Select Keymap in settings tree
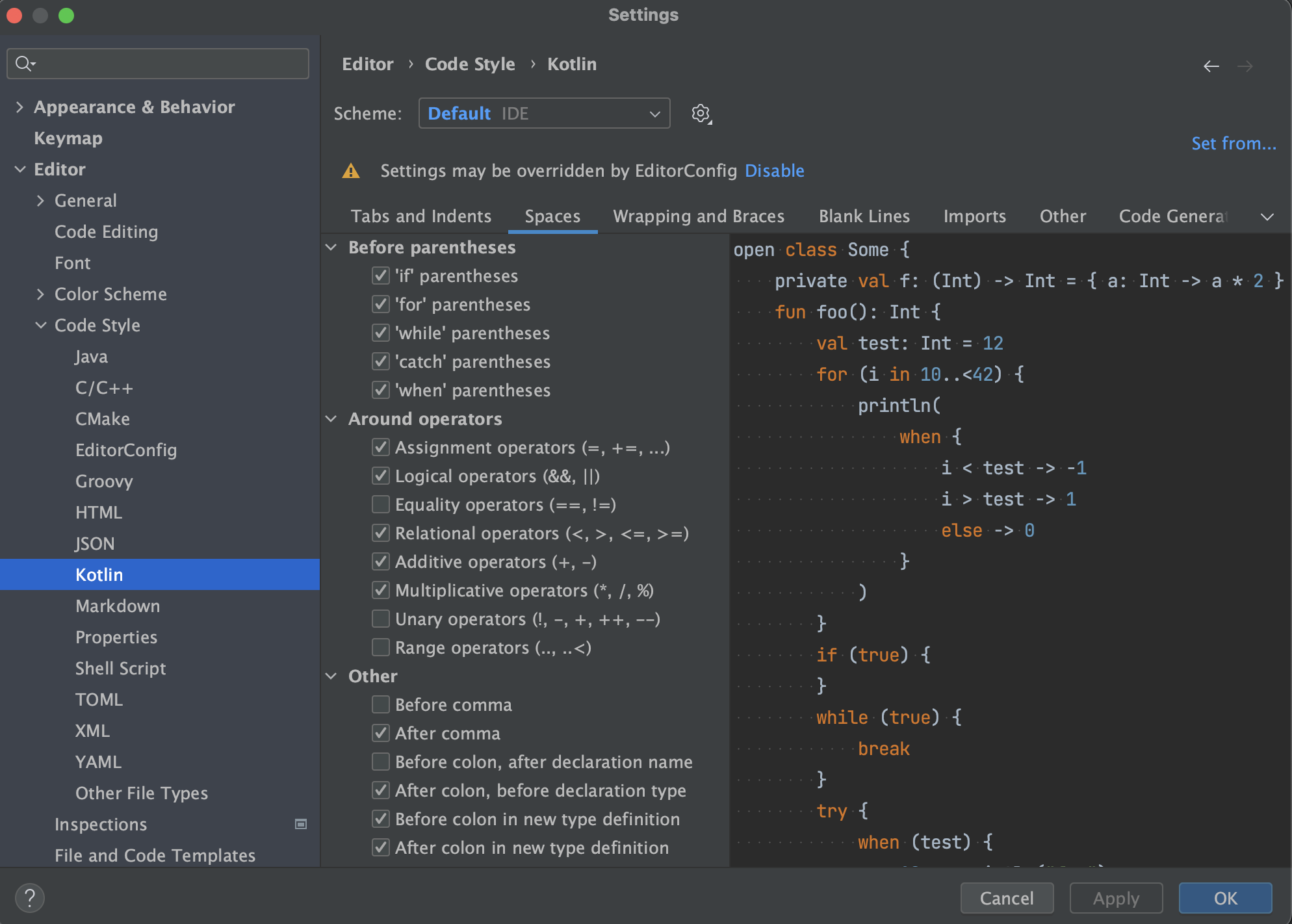Screen dimensions: 1292x924 [68, 138]
